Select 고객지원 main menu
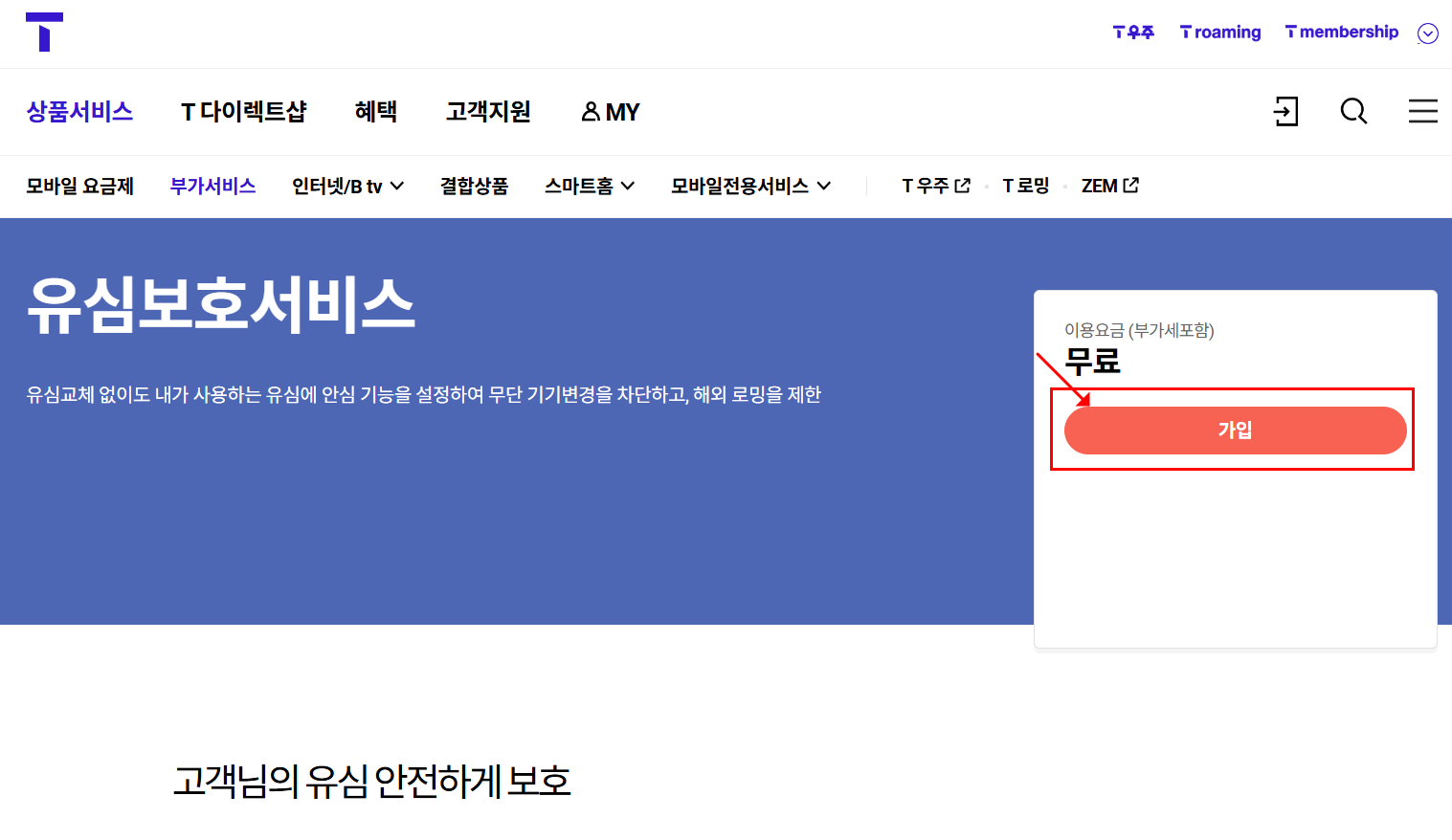 pos(488,112)
